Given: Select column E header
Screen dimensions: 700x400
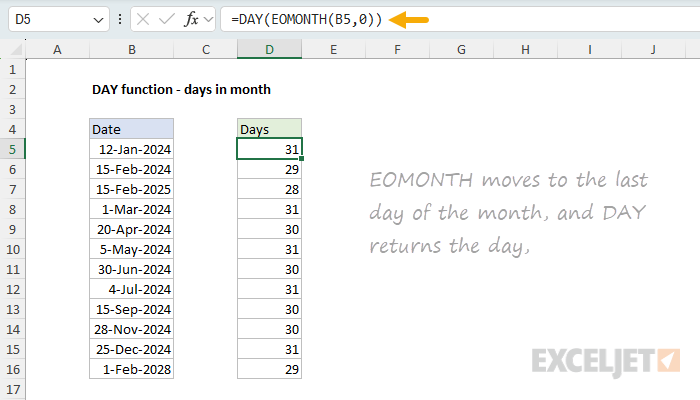Looking at the screenshot, I should coord(333,50).
